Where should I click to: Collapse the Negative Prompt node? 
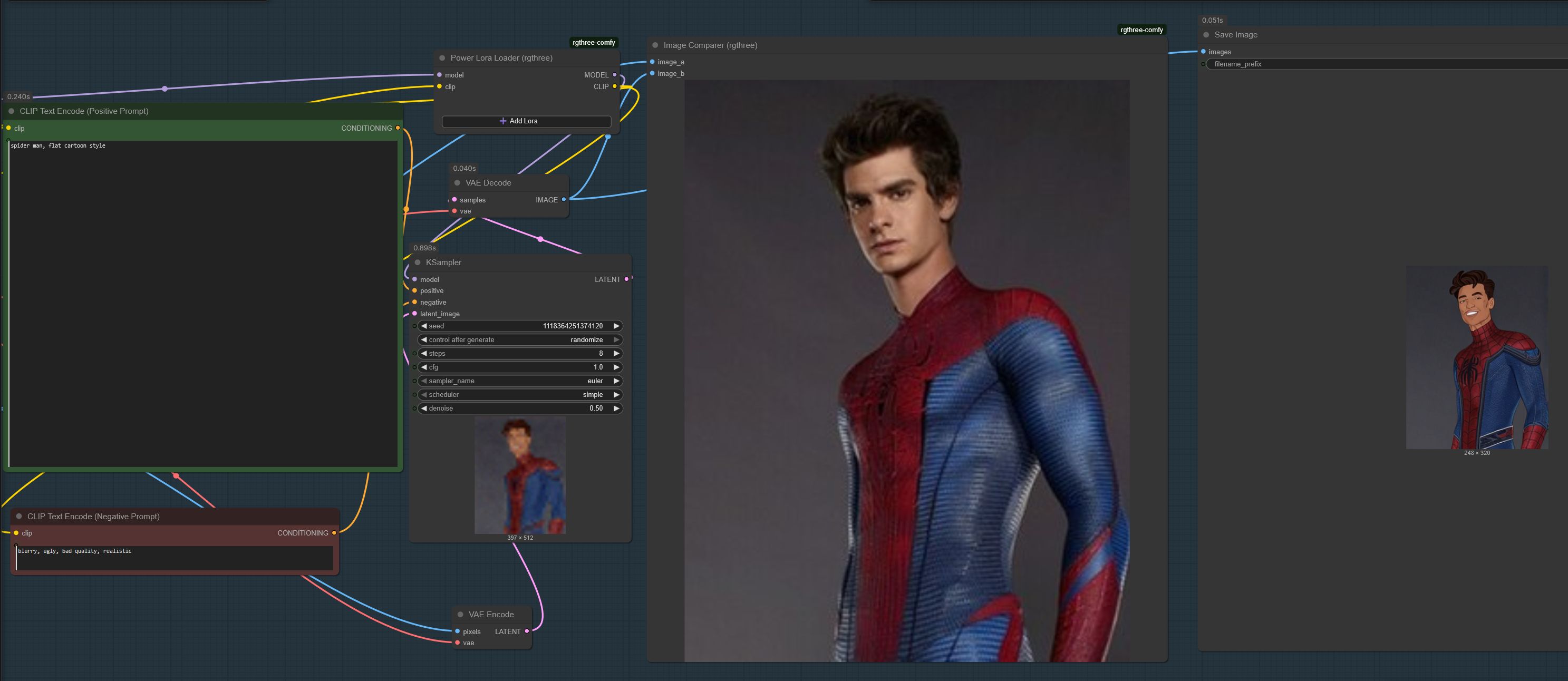point(19,517)
